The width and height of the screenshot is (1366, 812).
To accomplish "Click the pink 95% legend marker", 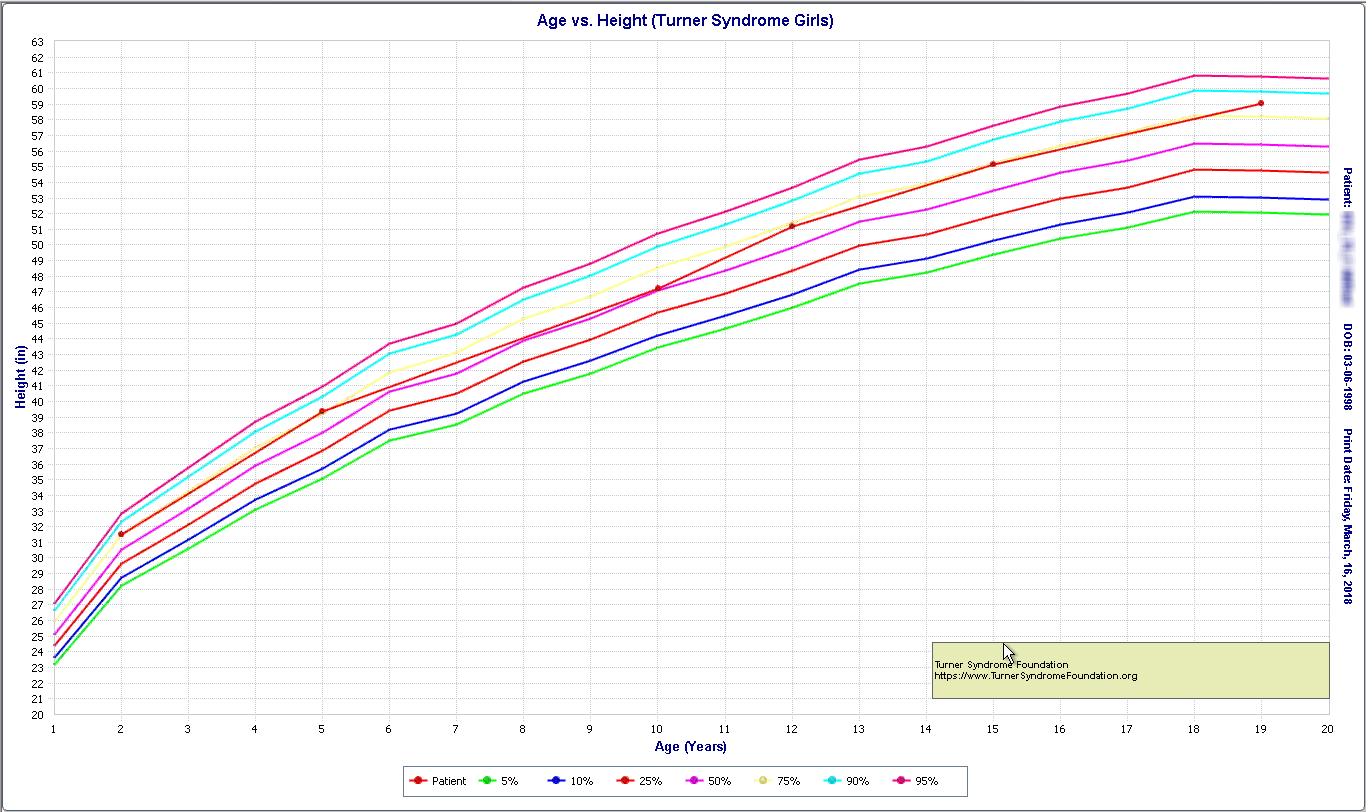I will [907, 781].
